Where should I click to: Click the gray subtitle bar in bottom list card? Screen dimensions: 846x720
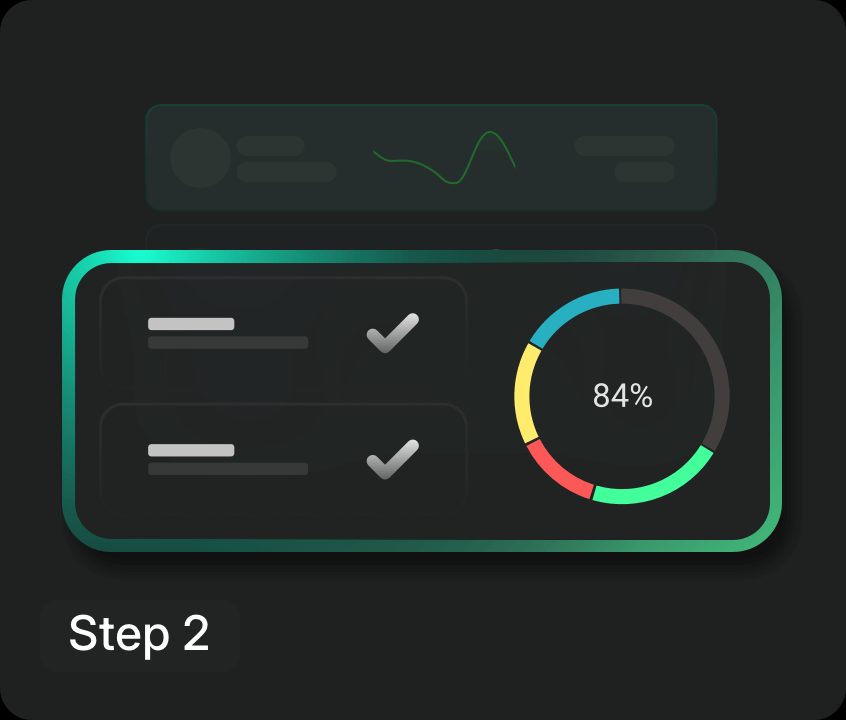[x=228, y=468]
